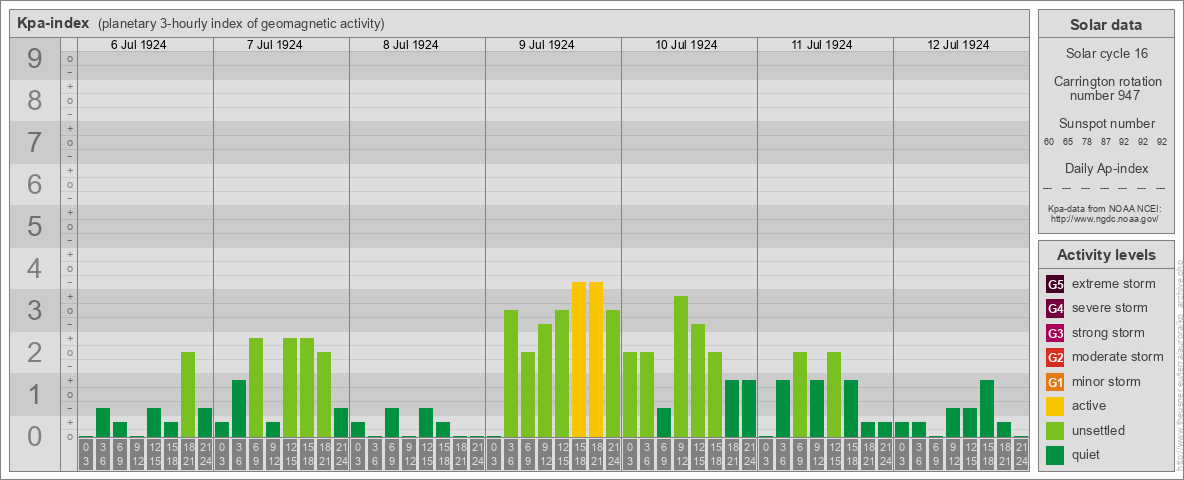Click the unsettled label in legend
This screenshot has height=480, width=1184.
pos(1099,430)
